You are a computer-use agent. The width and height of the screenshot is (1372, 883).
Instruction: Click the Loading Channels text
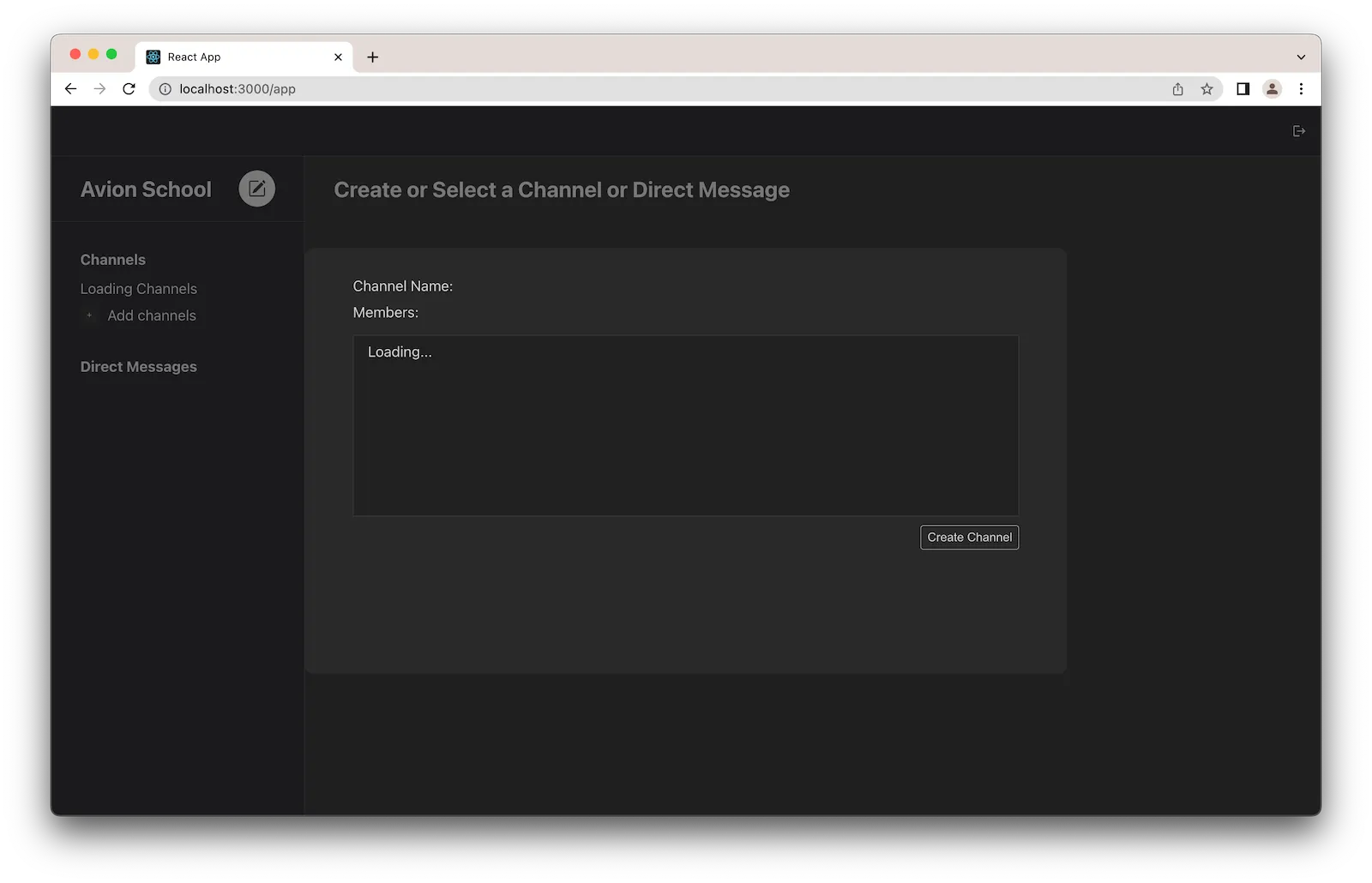click(x=138, y=289)
